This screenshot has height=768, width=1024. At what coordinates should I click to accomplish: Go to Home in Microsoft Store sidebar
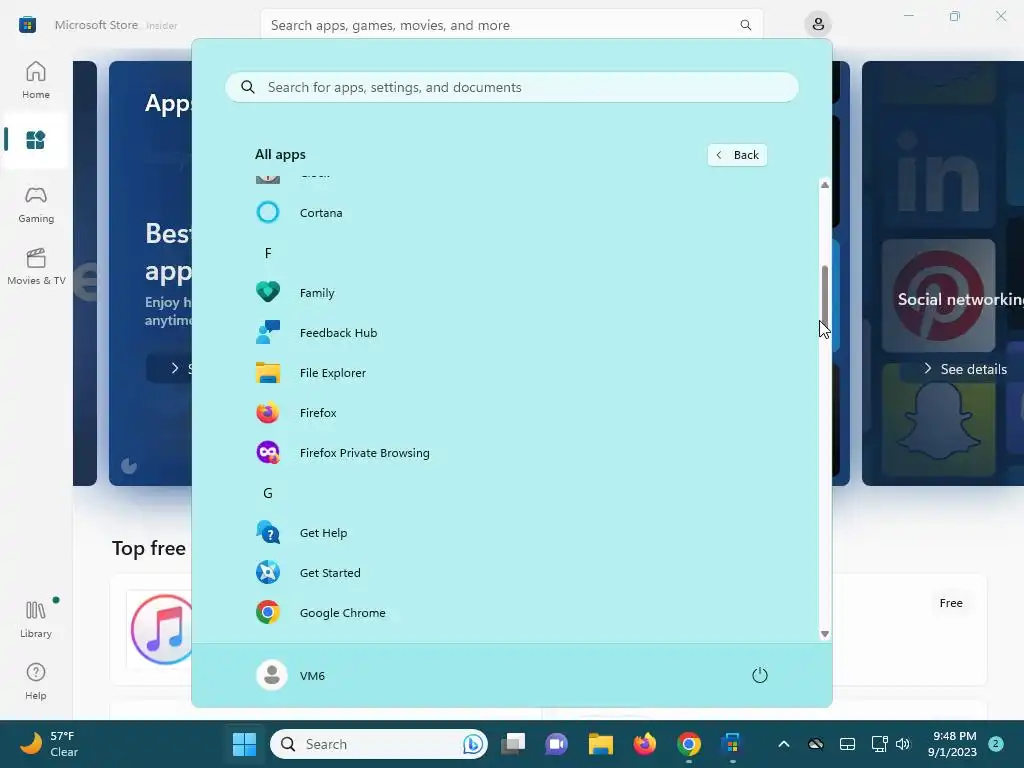point(36,80)
